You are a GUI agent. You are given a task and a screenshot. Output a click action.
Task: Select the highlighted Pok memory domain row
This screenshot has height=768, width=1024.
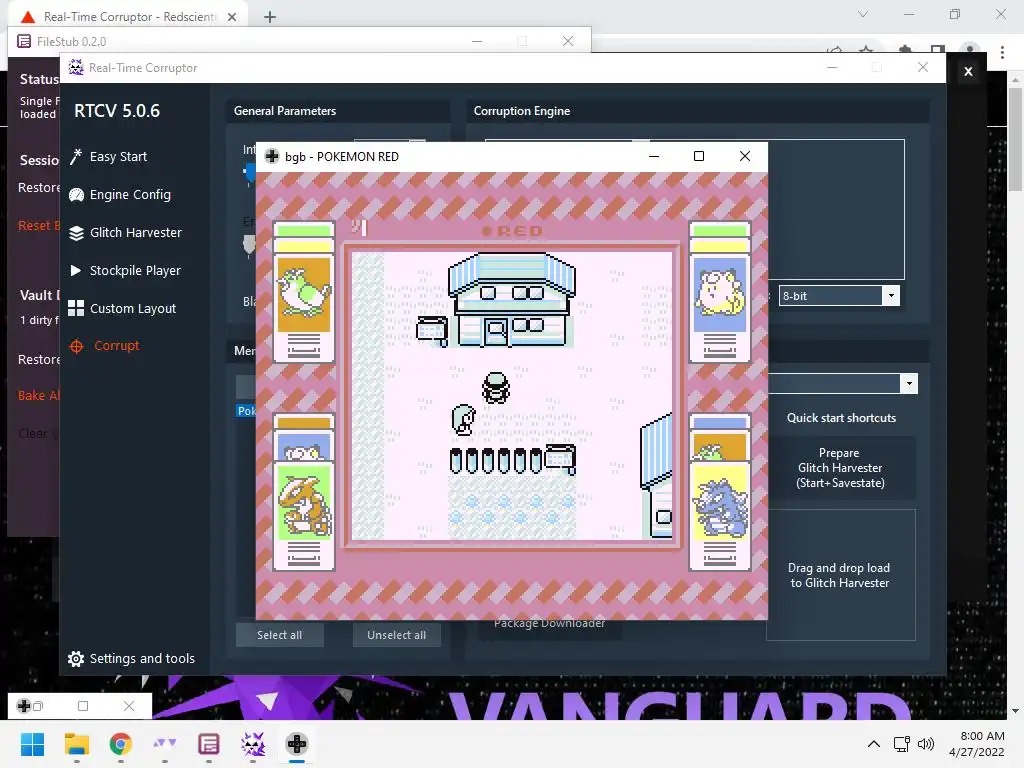click(246, 411)
